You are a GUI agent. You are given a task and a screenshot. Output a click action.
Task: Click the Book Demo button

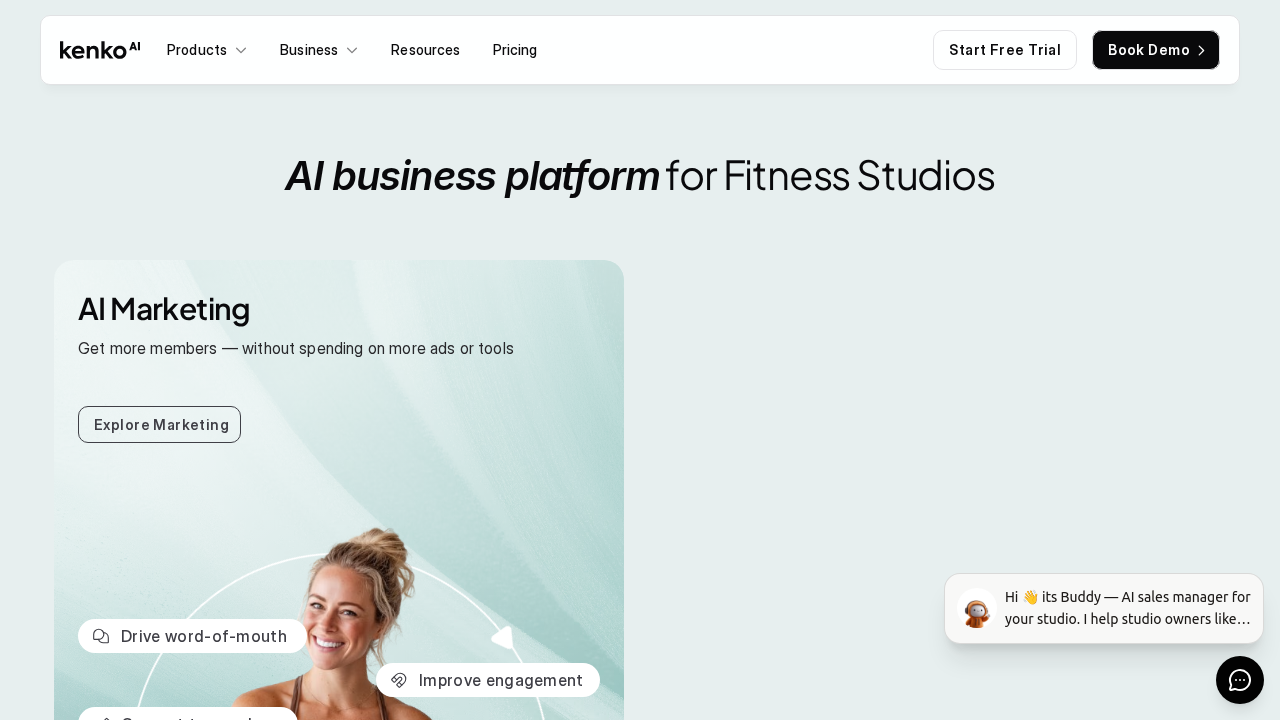click(1156, 50)
